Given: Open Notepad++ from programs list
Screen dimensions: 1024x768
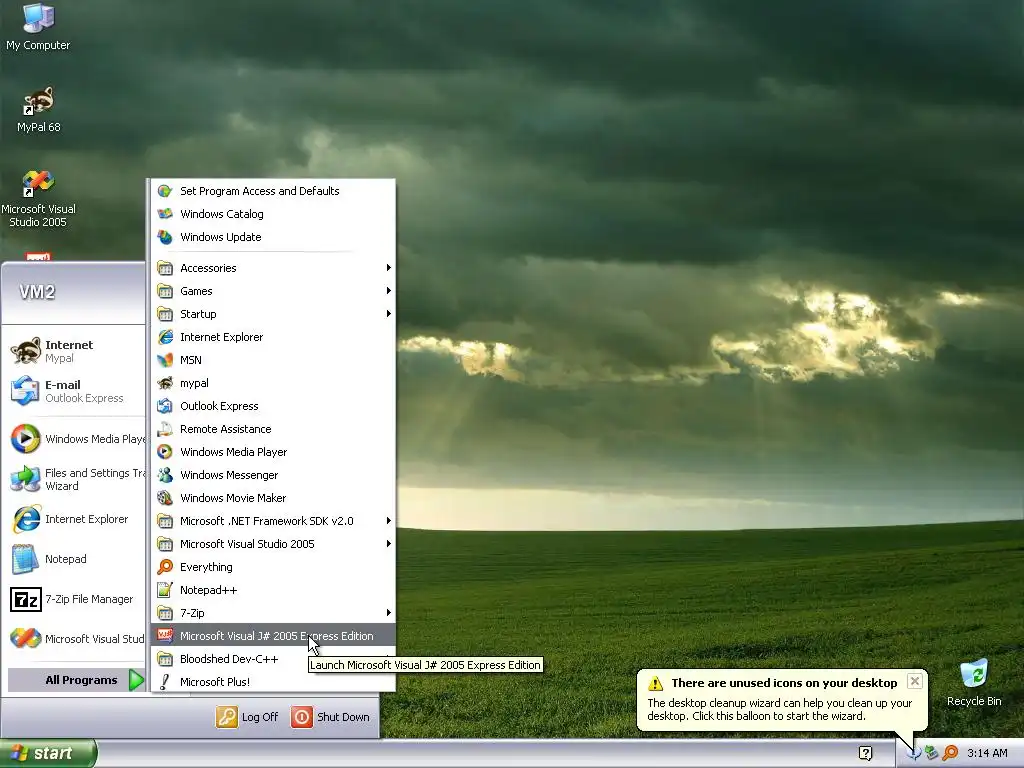Looking at the screenshot, I should tap(274, 590).
